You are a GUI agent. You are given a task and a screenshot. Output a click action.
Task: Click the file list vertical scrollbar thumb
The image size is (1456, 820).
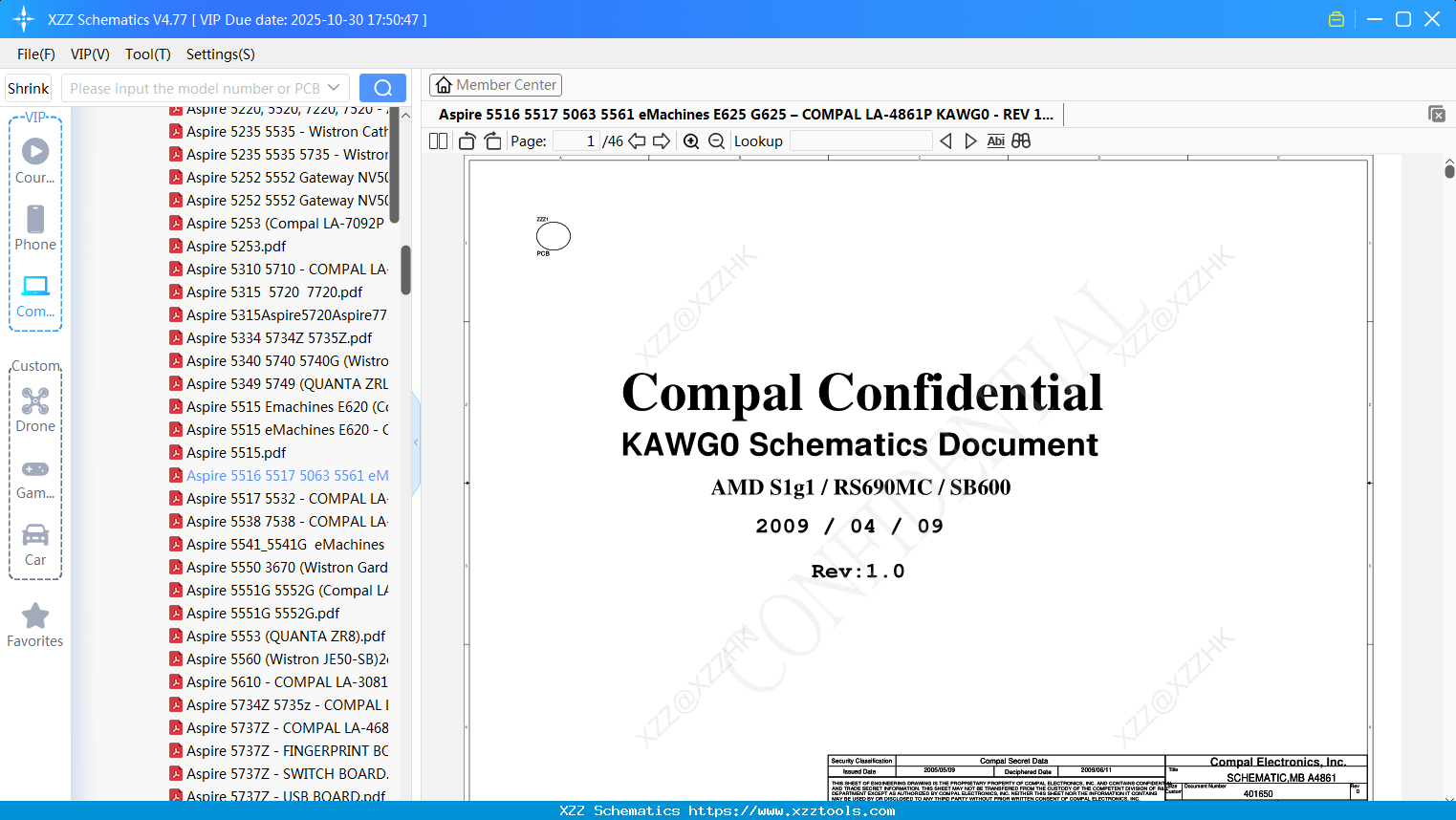coord(405,270)
